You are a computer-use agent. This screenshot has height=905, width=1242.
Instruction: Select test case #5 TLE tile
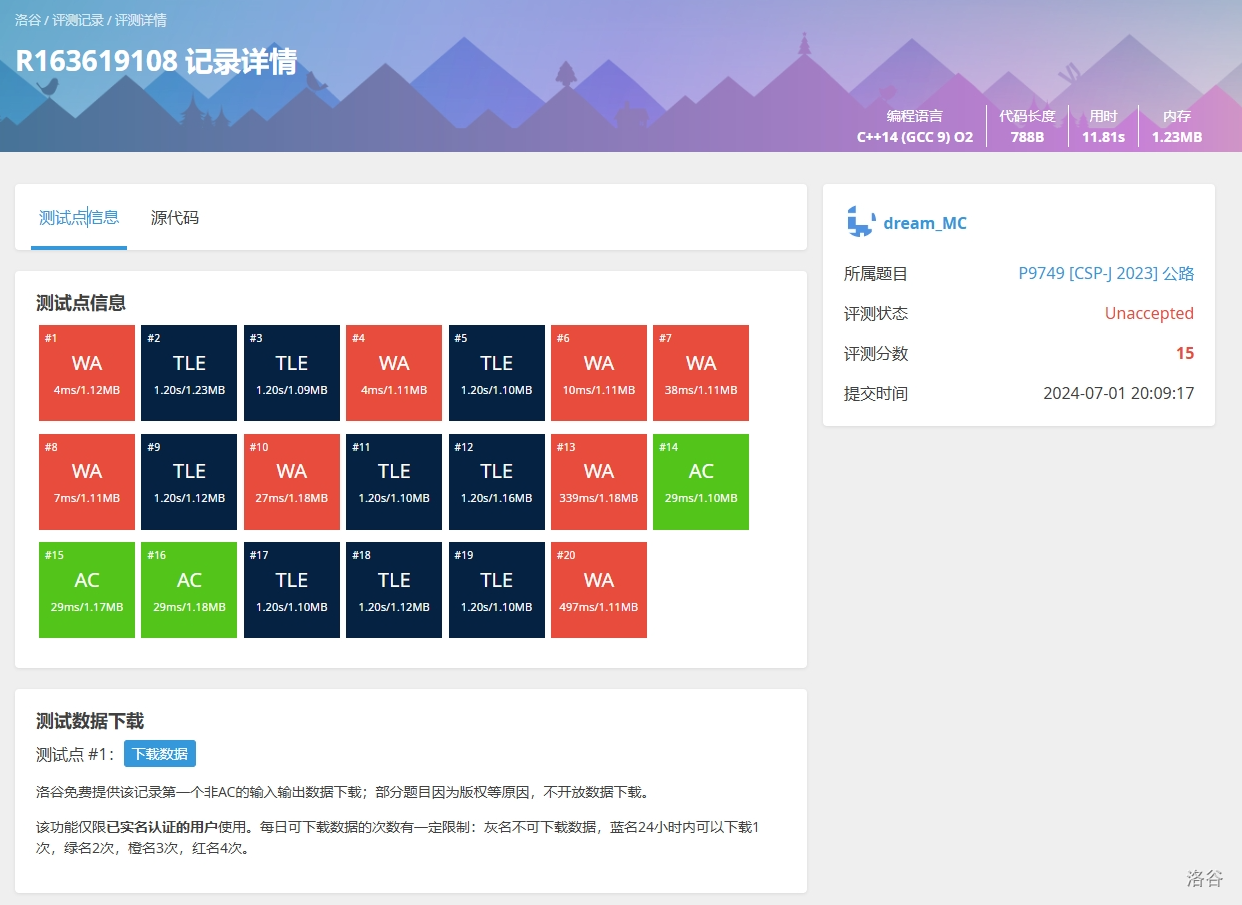tap(497, 373)
